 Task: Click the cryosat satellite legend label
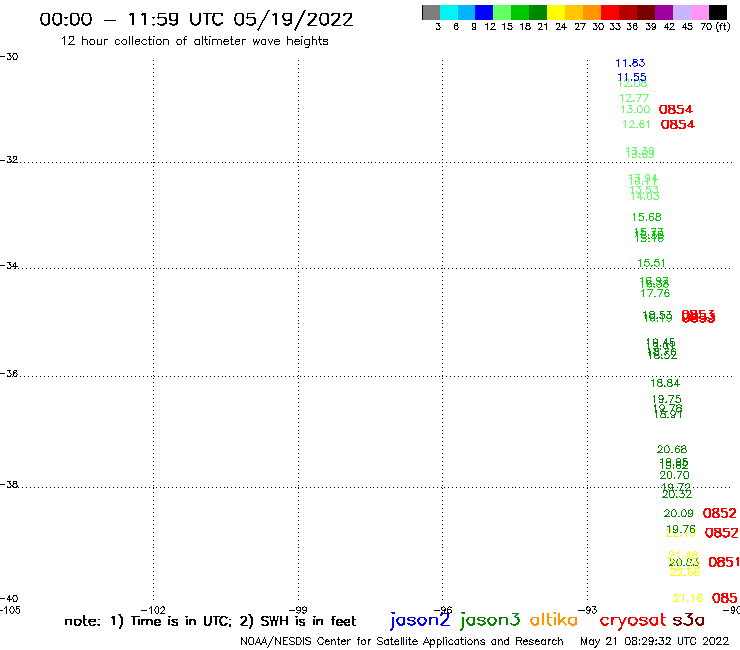(633, 620)
